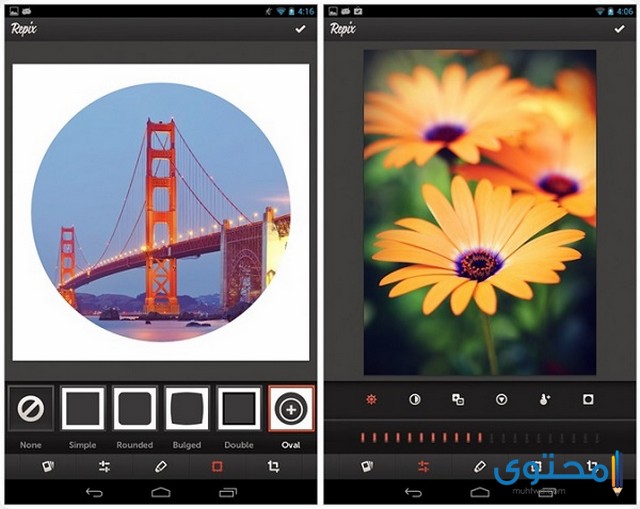Select the vignette square icon
The width and height of the screenshot is (640, 509).
tap(588, 399)
